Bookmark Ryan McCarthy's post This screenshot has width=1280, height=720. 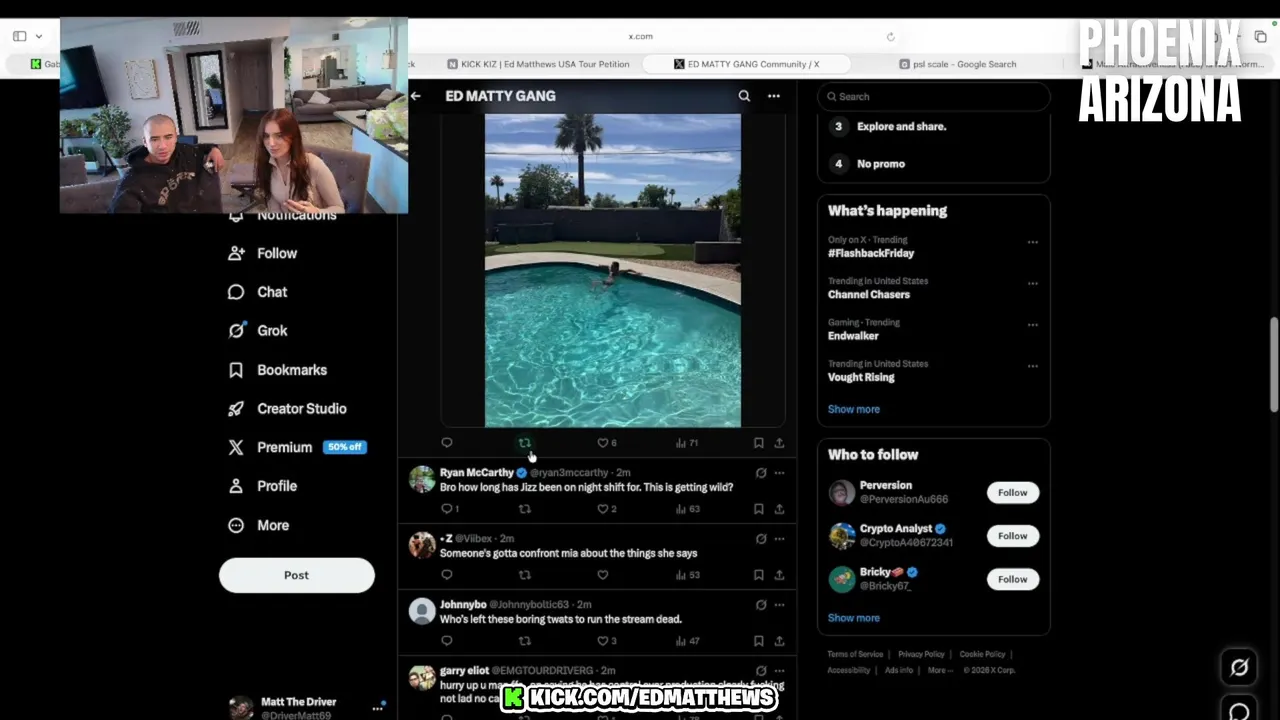[758, 509]
